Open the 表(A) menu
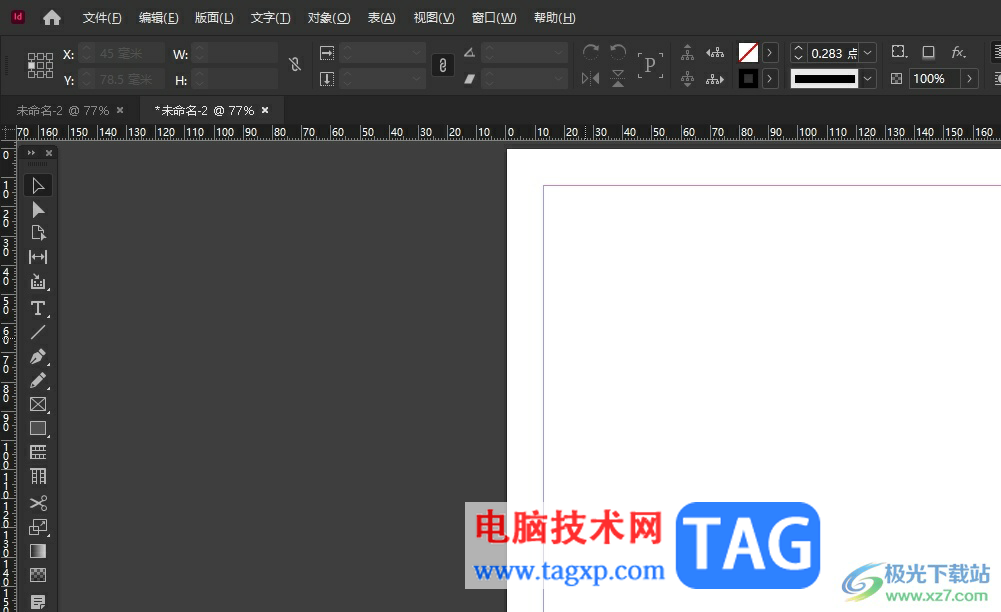The height and width of the screenshot is (612, 1001). coord(381,18)
